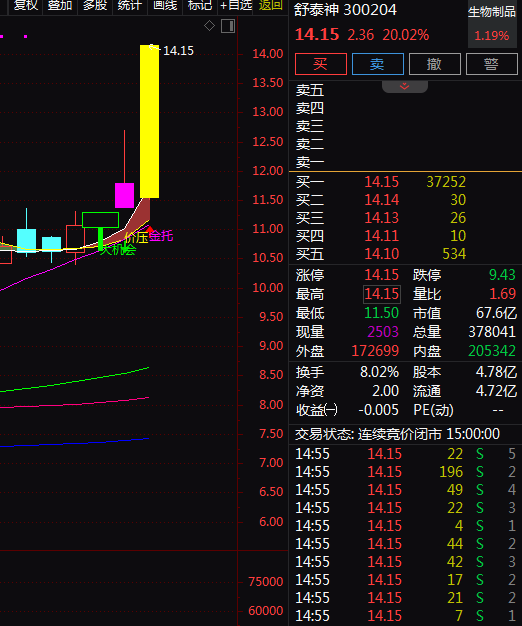
Task: Click the 净资 value 2.00
Action: (386, 391)
